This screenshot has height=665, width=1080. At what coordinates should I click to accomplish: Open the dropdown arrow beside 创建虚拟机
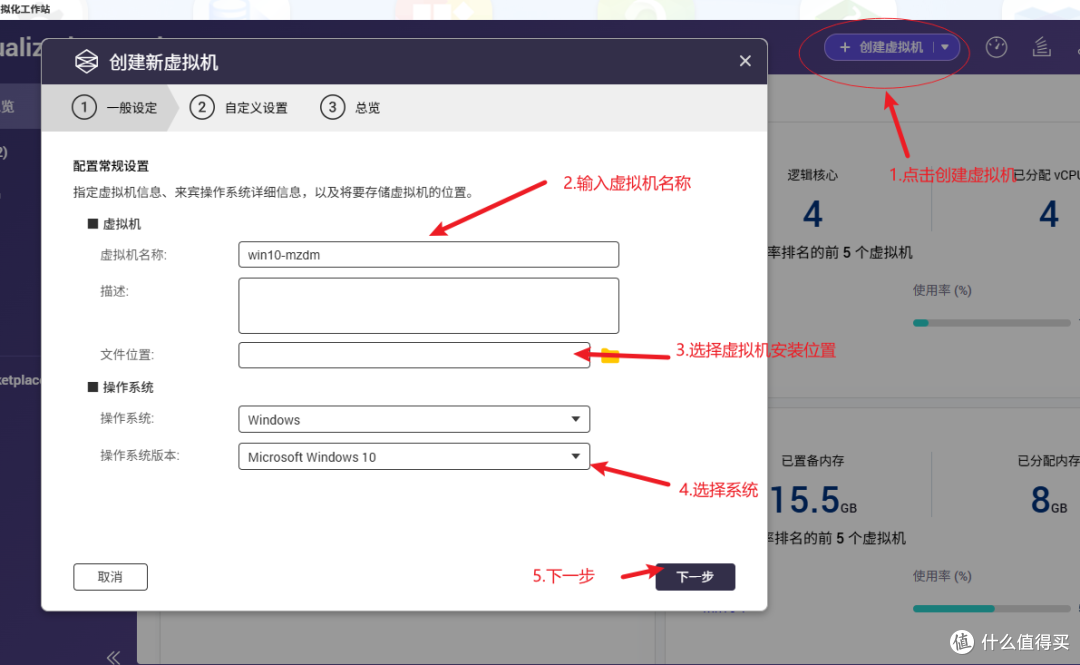point(946,48)
